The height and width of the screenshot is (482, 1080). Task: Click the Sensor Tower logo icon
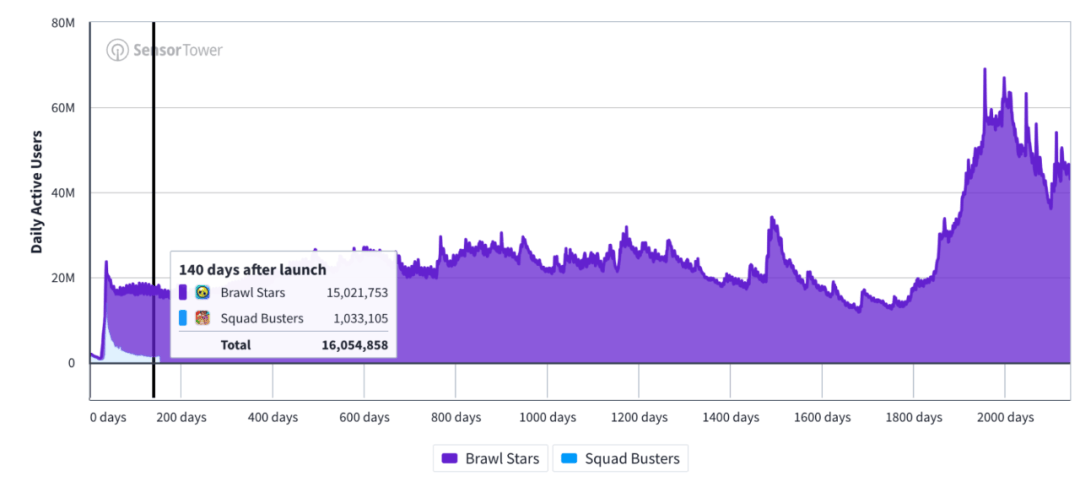click(x=118, y=51)
